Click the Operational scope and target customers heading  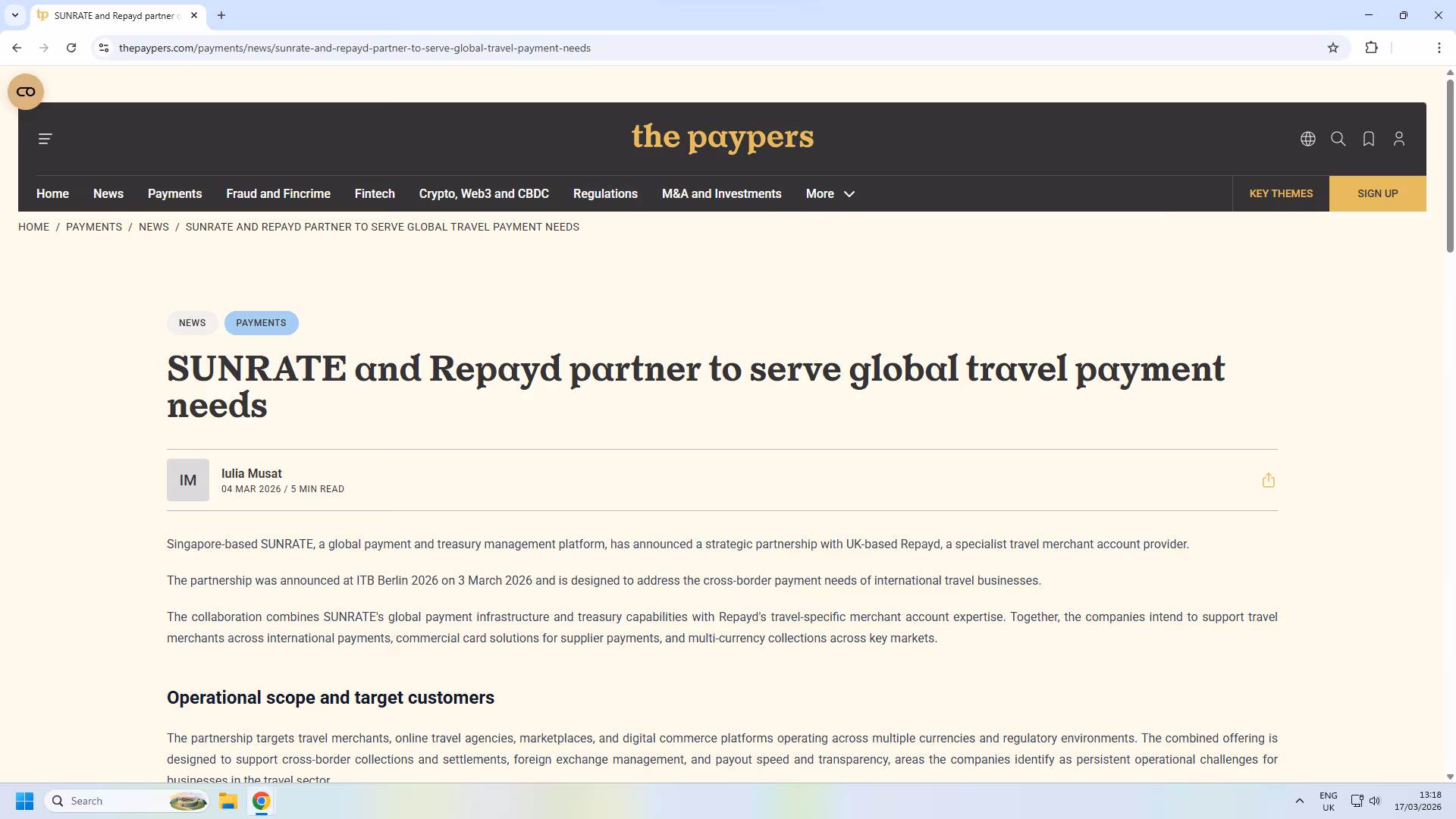pos(331,698)
